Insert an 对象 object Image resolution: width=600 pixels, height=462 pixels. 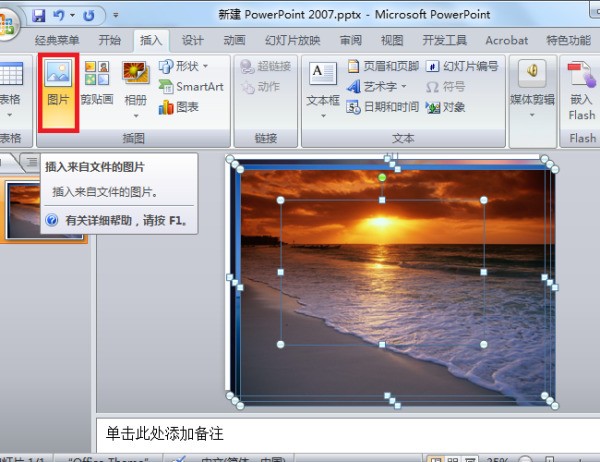click(x=446, y=107)
